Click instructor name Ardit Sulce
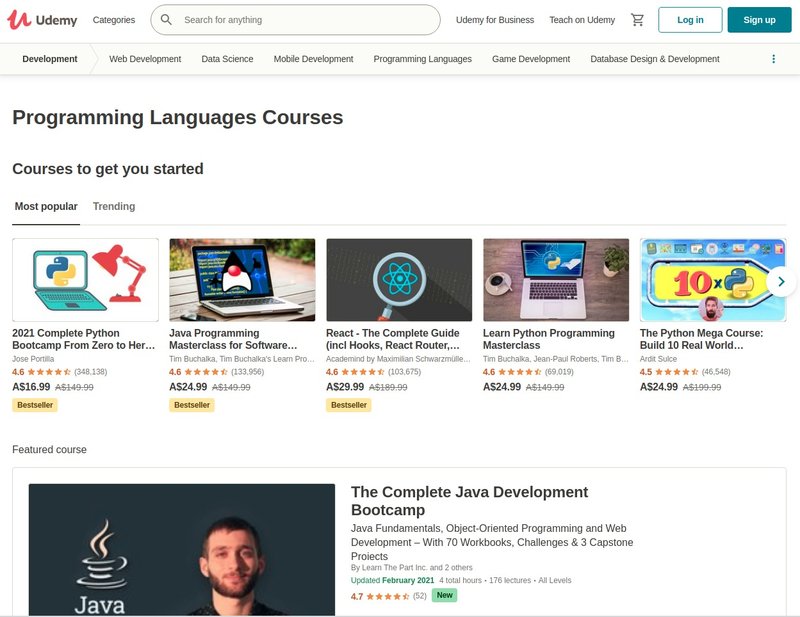This screenshot has height=617, width=800. tap(658, 359)
